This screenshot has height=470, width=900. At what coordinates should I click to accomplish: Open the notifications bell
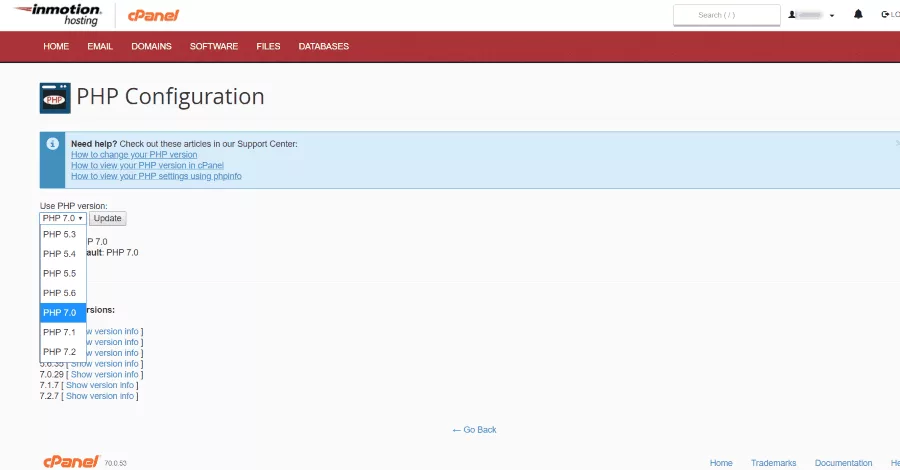click(x=858, y=14)
